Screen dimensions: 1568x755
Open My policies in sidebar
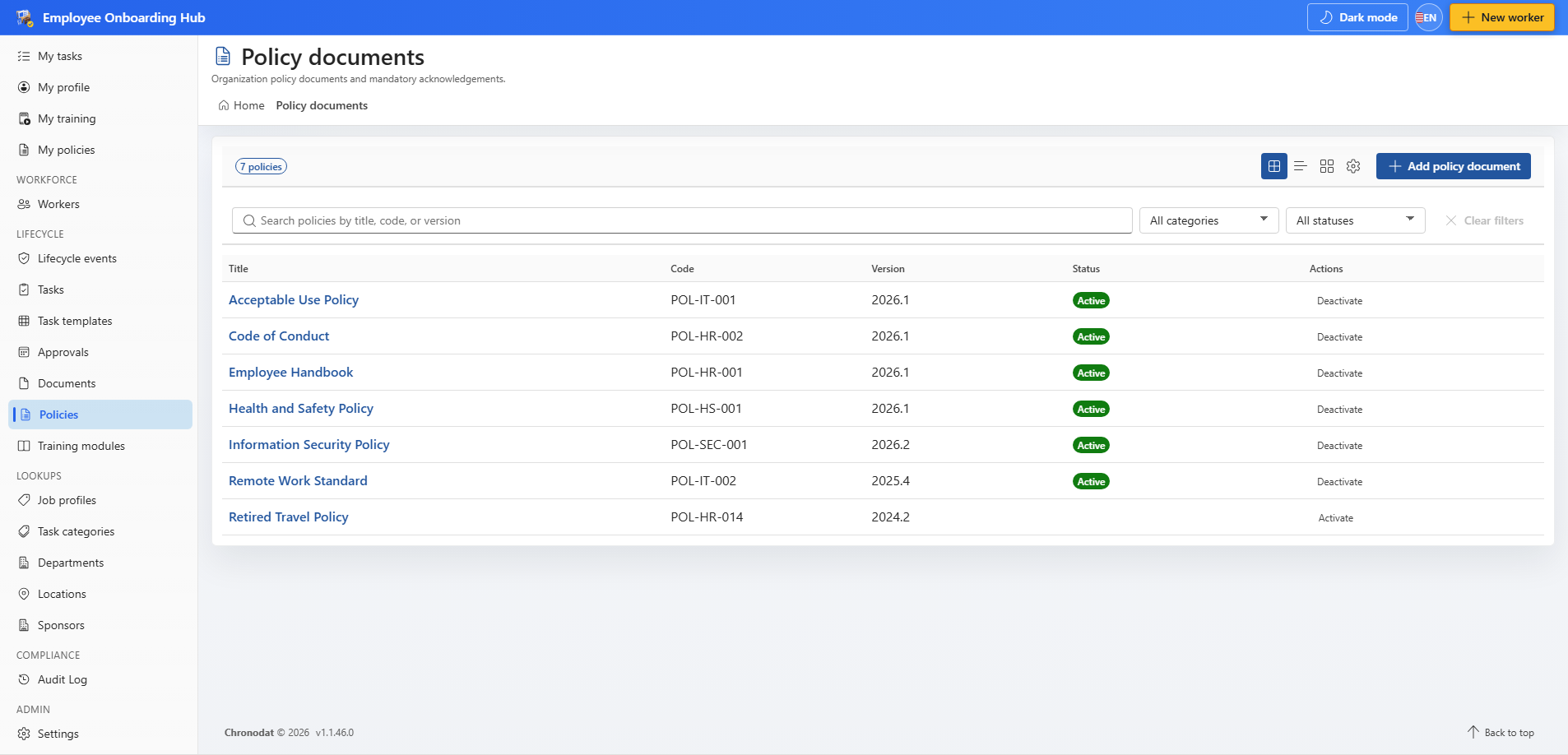[100, 150]
